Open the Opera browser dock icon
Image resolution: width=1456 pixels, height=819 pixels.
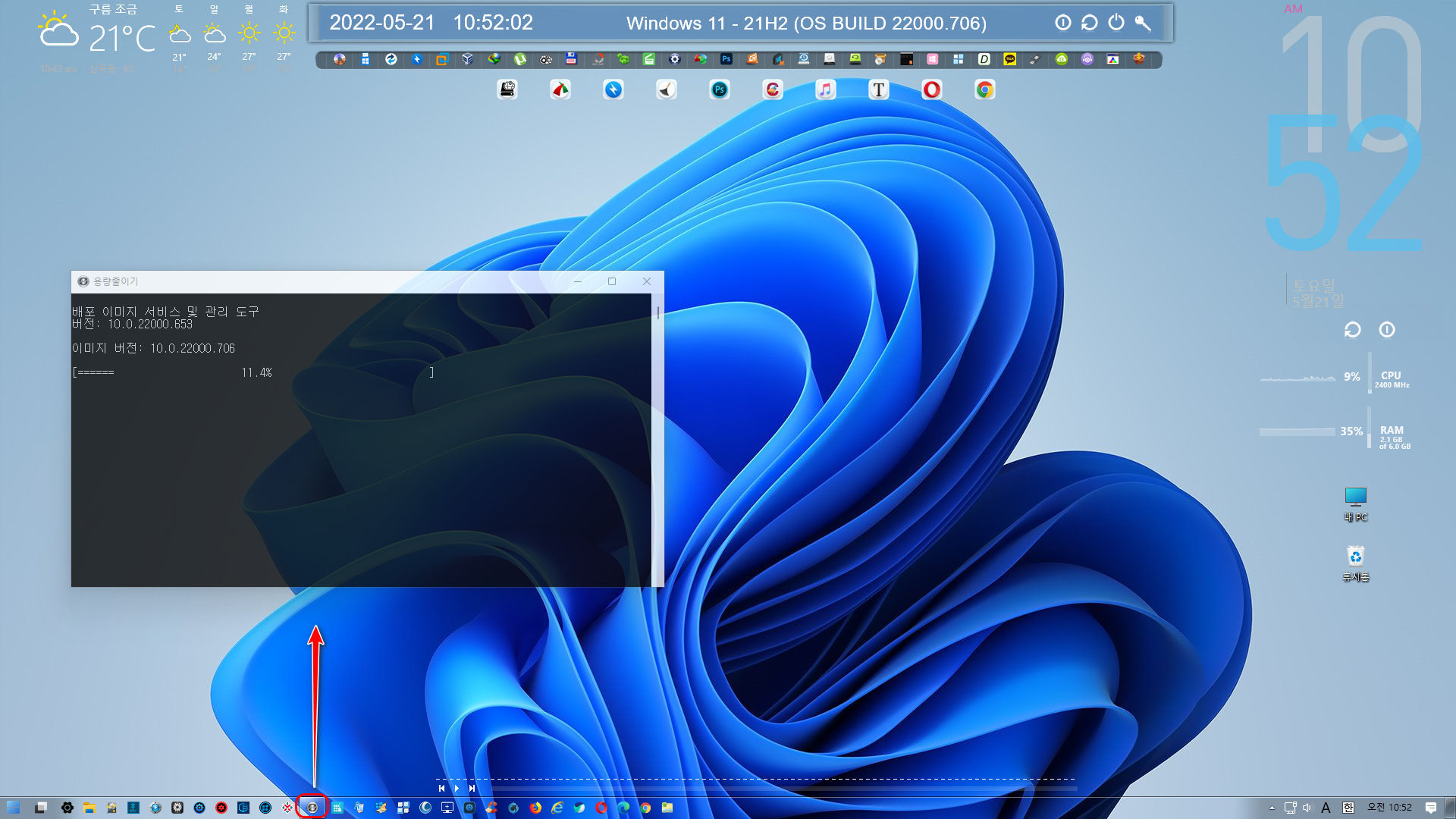[x=931, y=90]
